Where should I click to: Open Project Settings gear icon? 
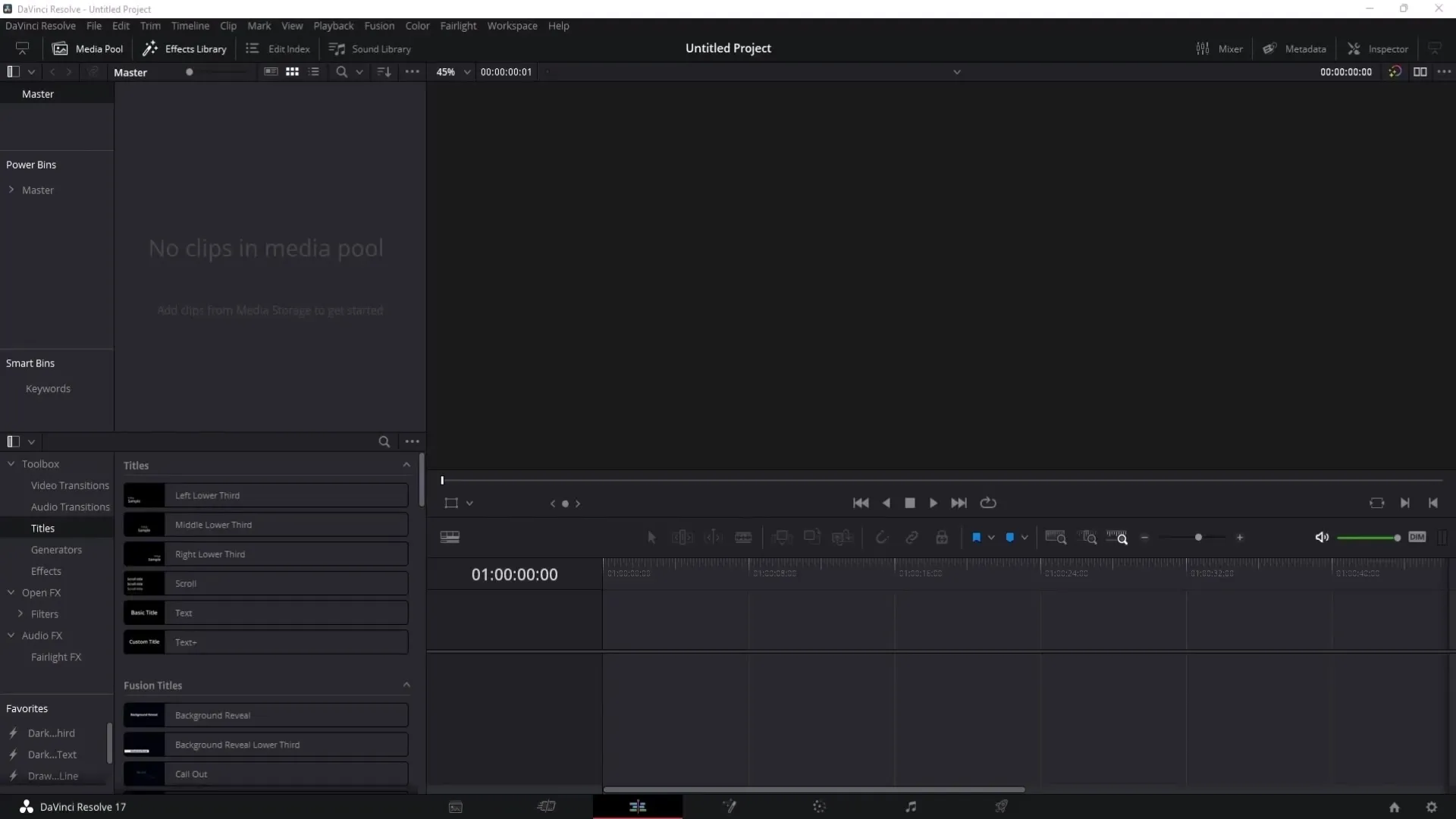point(1432,808)
